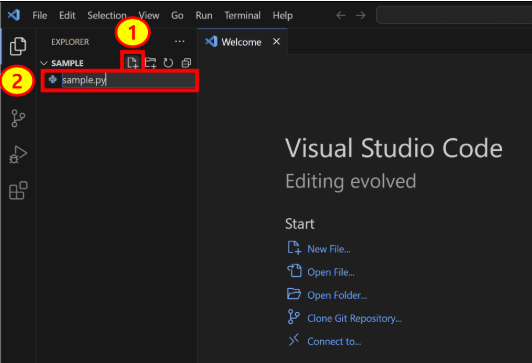
Task: Click the Open File icon under Start
Action: 294,271
